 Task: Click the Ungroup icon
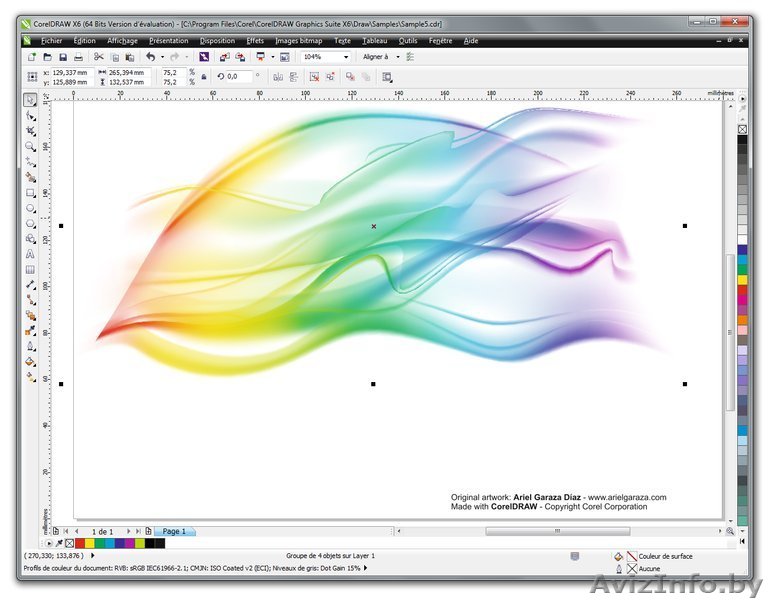(x=314, y=77)
